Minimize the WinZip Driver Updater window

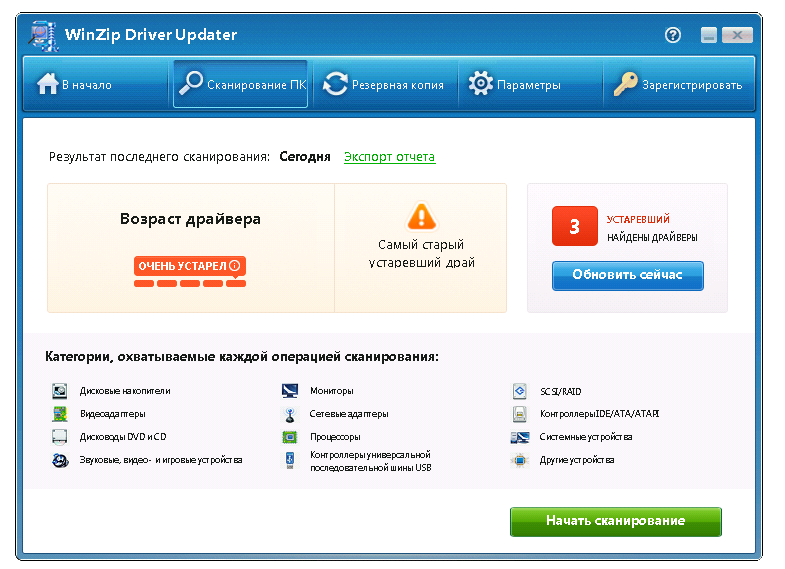pyautogui.click(x=708, y=35)
